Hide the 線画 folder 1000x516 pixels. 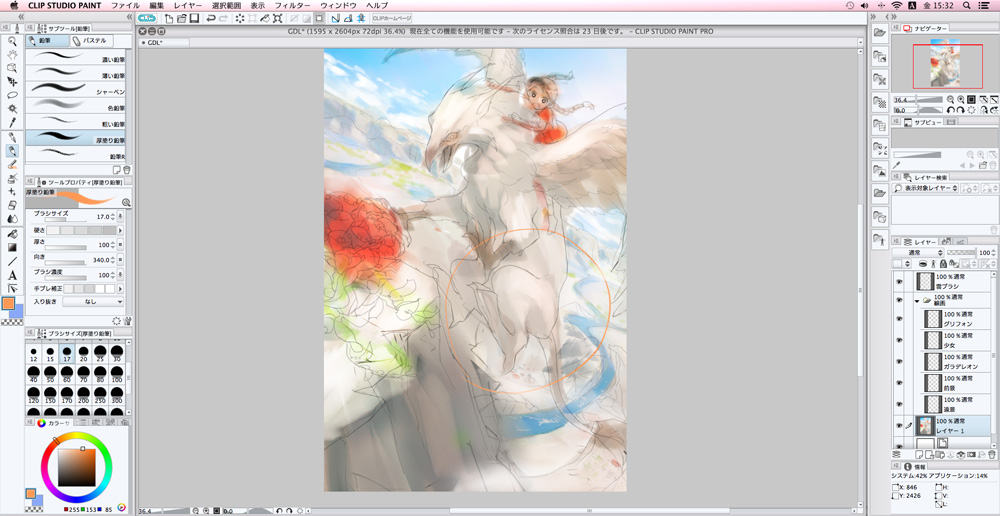(x=899, y=300)
